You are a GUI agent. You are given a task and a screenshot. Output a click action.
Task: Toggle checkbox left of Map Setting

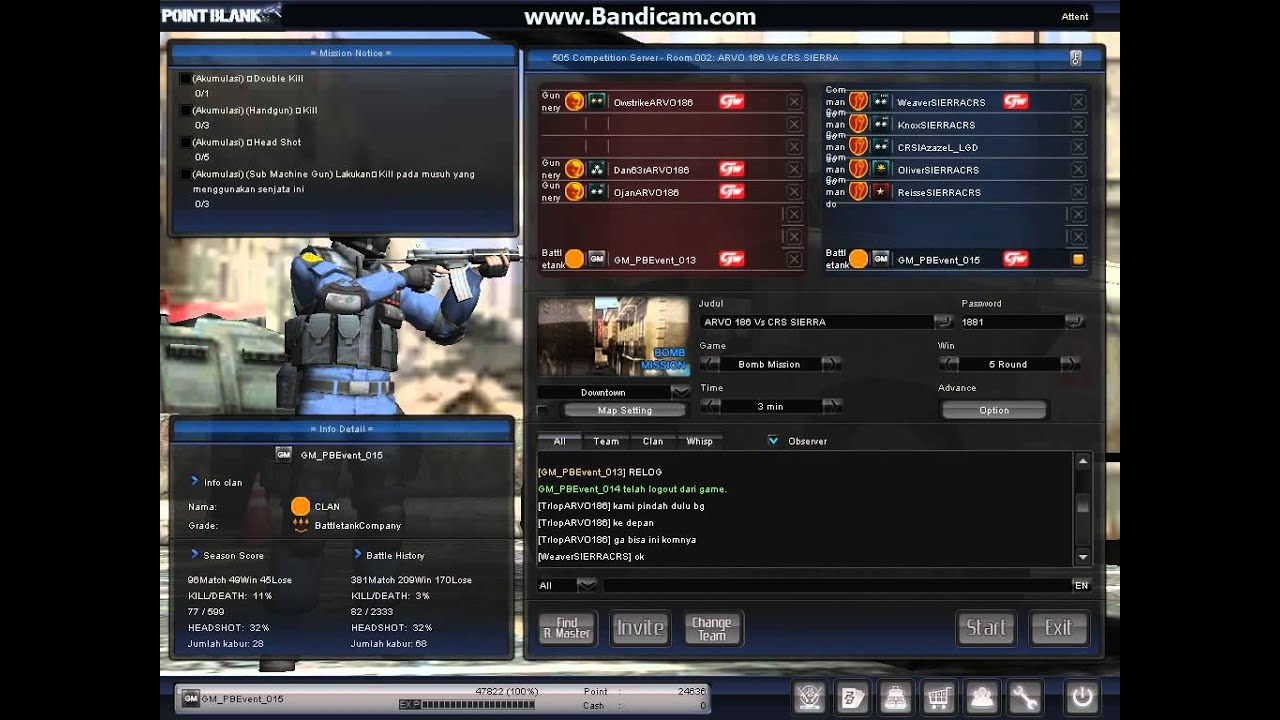(x=543, y=411)
